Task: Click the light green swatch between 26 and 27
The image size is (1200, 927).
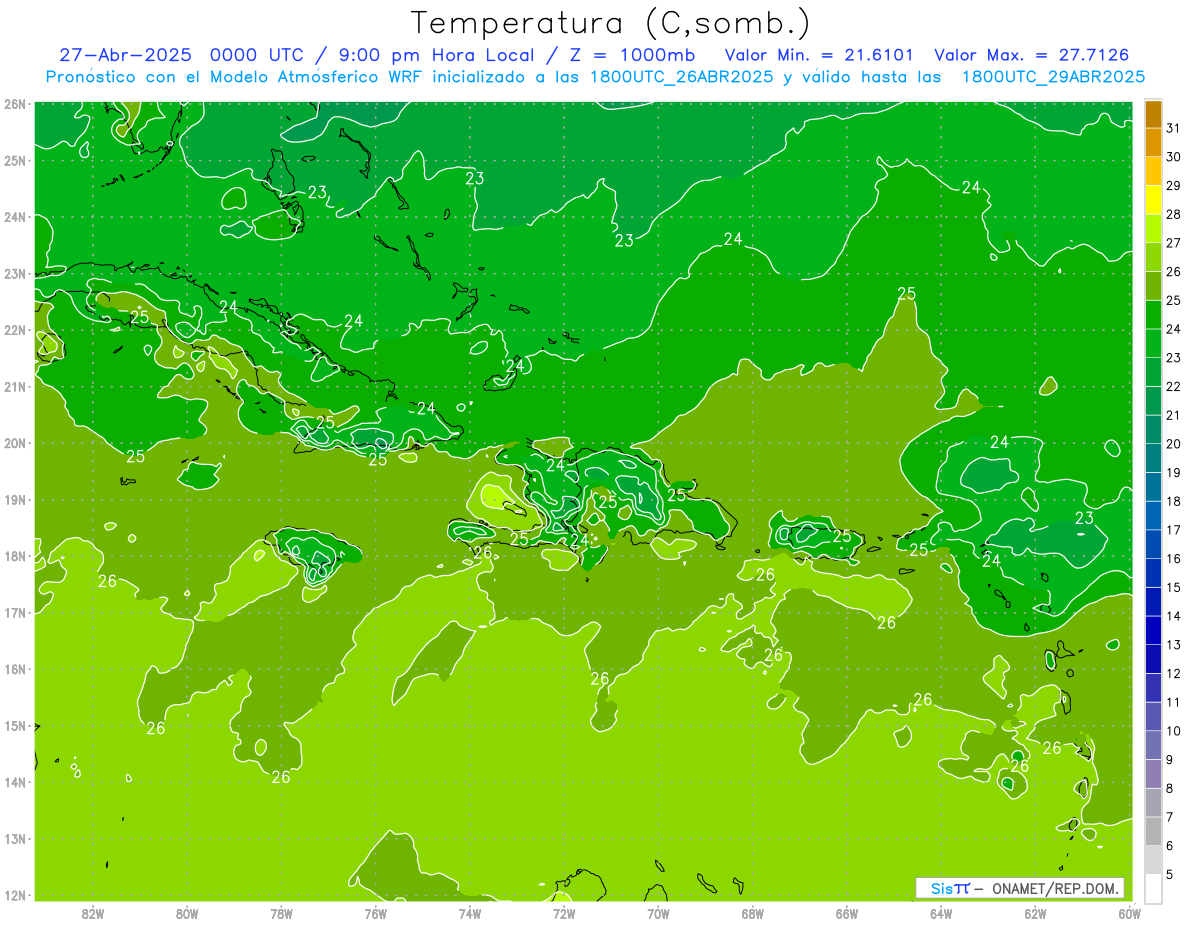Action: point(1153,258)
